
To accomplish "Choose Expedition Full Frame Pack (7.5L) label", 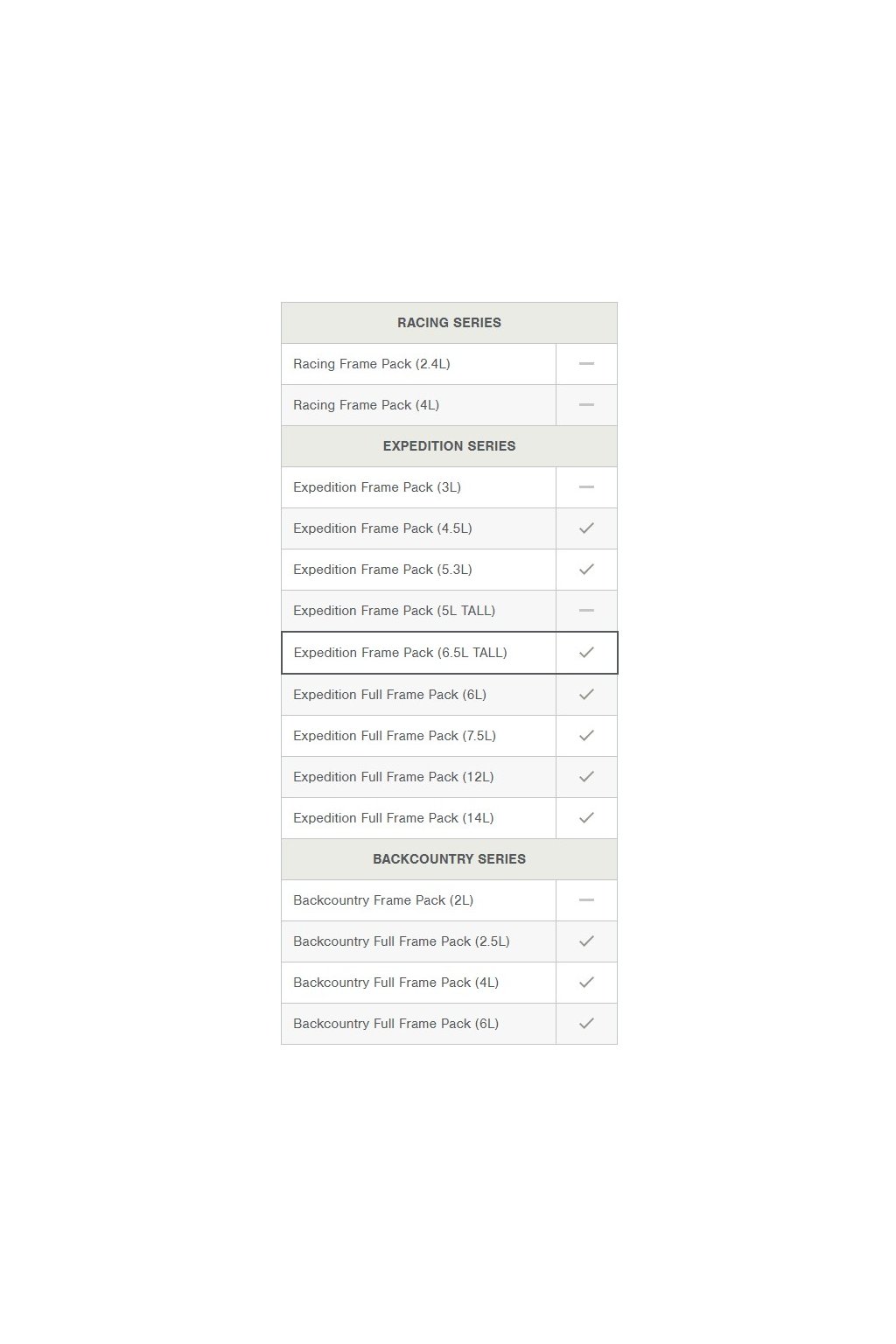I will (x=395, y=736).
